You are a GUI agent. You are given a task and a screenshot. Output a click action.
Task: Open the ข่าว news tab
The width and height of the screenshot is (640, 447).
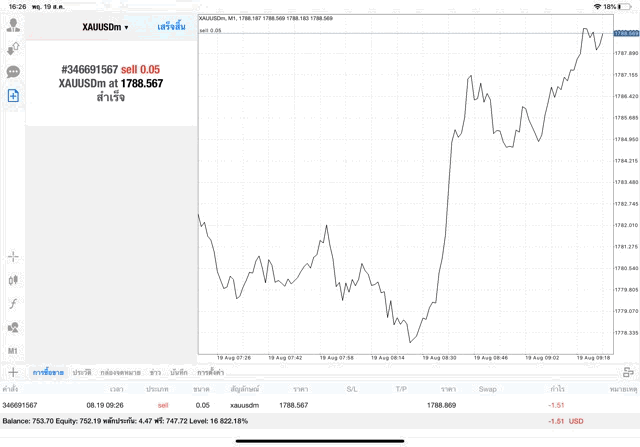click(155, 372)
